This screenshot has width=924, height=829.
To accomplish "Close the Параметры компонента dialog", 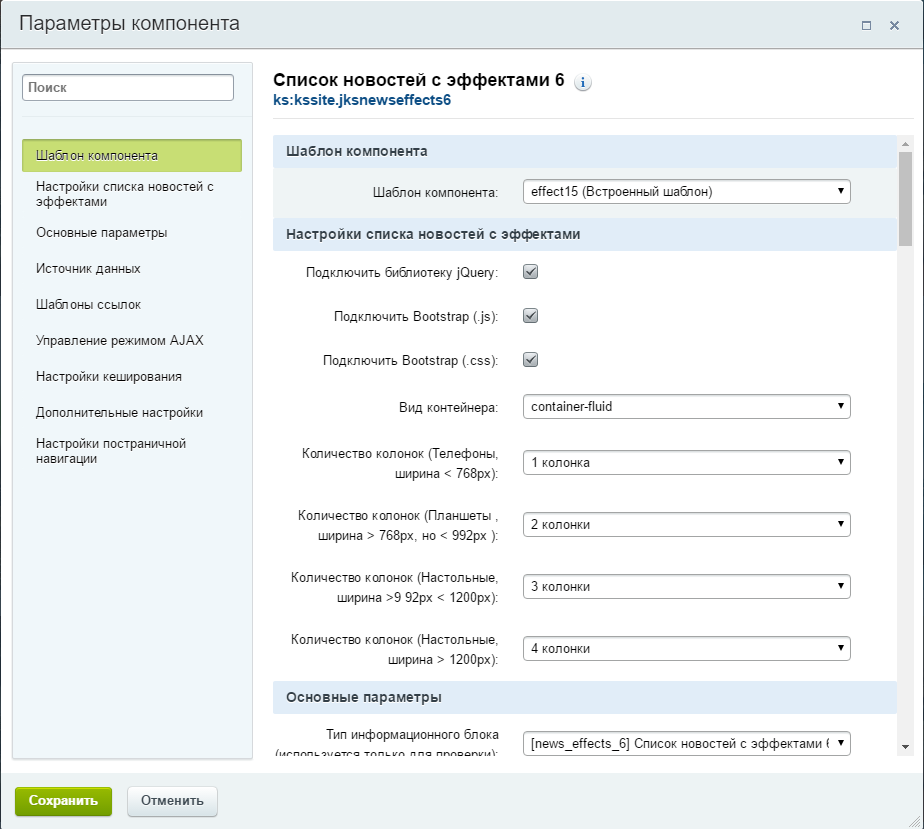I will [x=894, y=25].
